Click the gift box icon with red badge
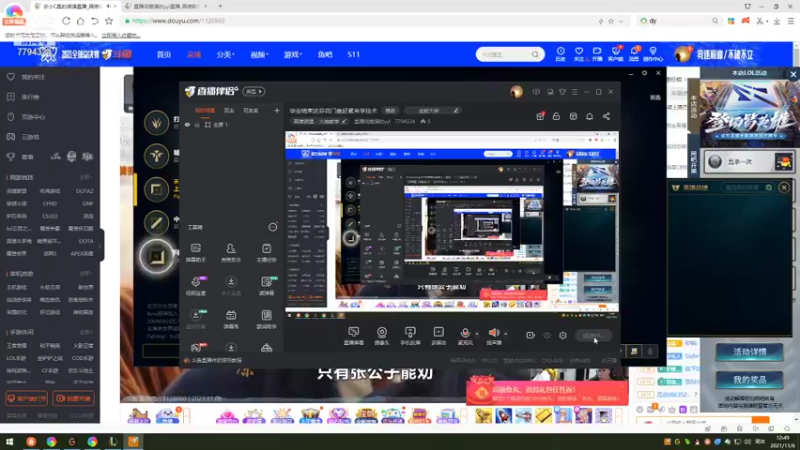This screenshot has width=800, height=450. (x=540, y=116)
